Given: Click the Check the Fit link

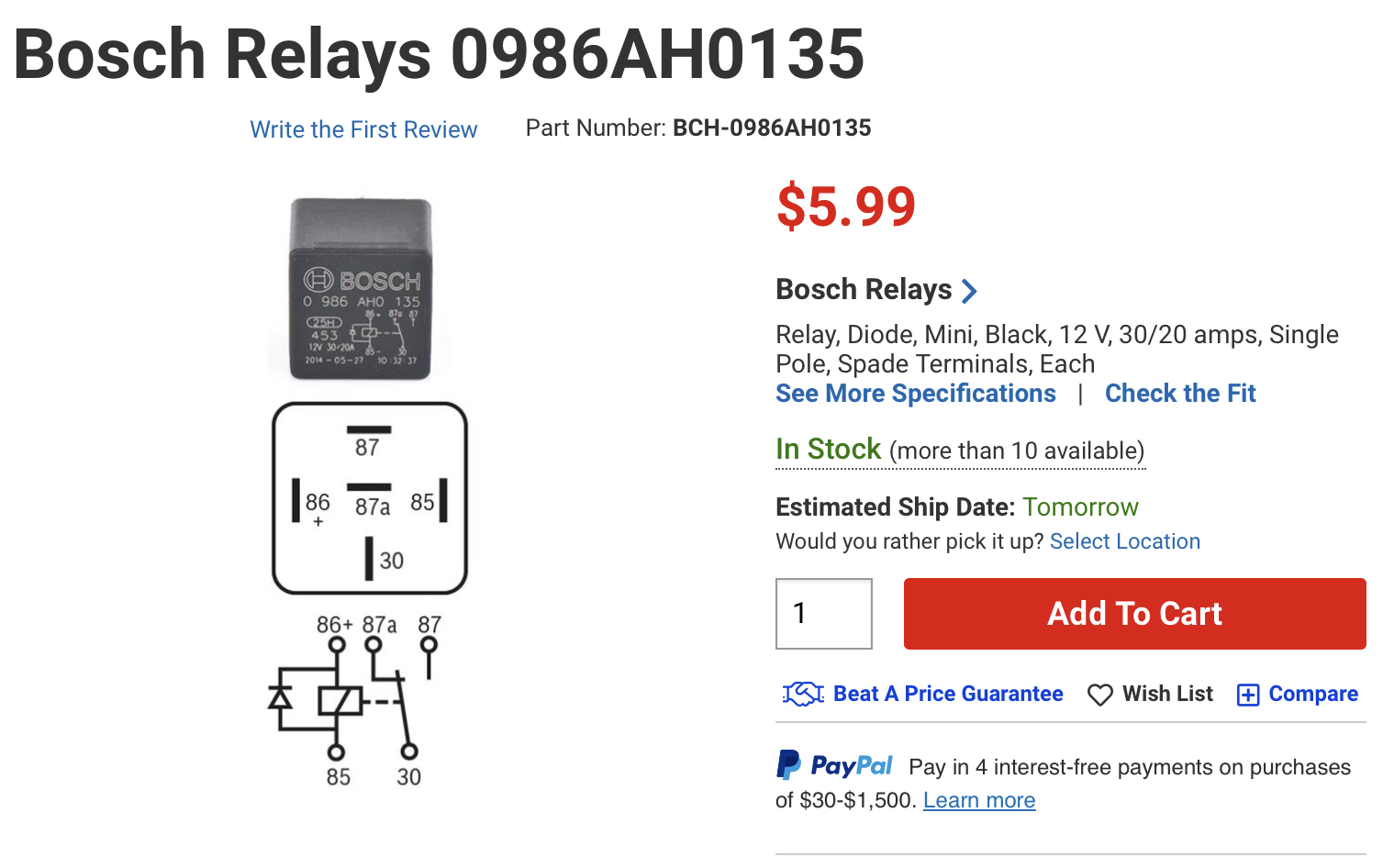Looking at the screenshot, I should (1179, 394).
